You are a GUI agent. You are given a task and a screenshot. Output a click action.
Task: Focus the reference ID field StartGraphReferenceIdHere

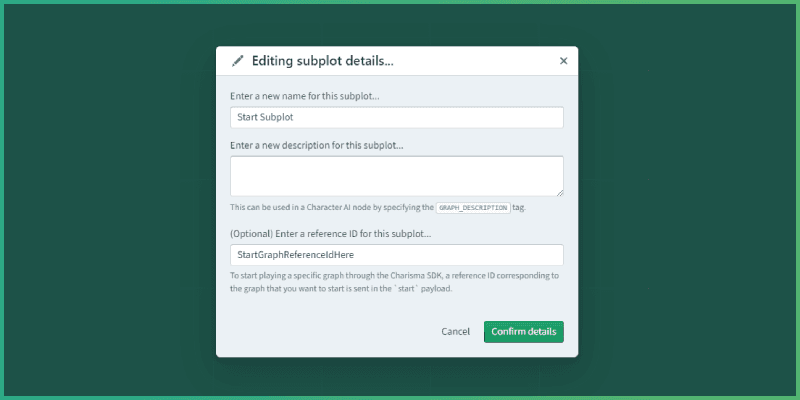pos(396,255)
